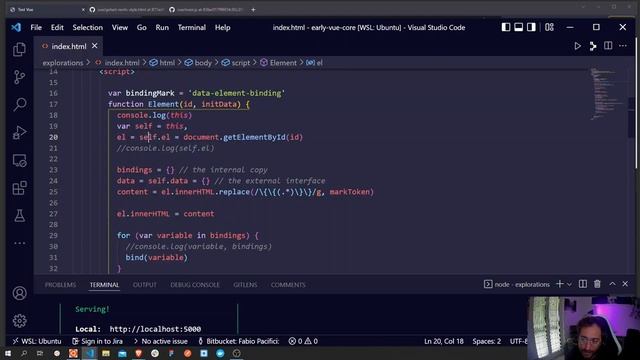Switch to the Output panel tab
The width and height of the screenshot is (640, 360).
click(x=144, y=284)
